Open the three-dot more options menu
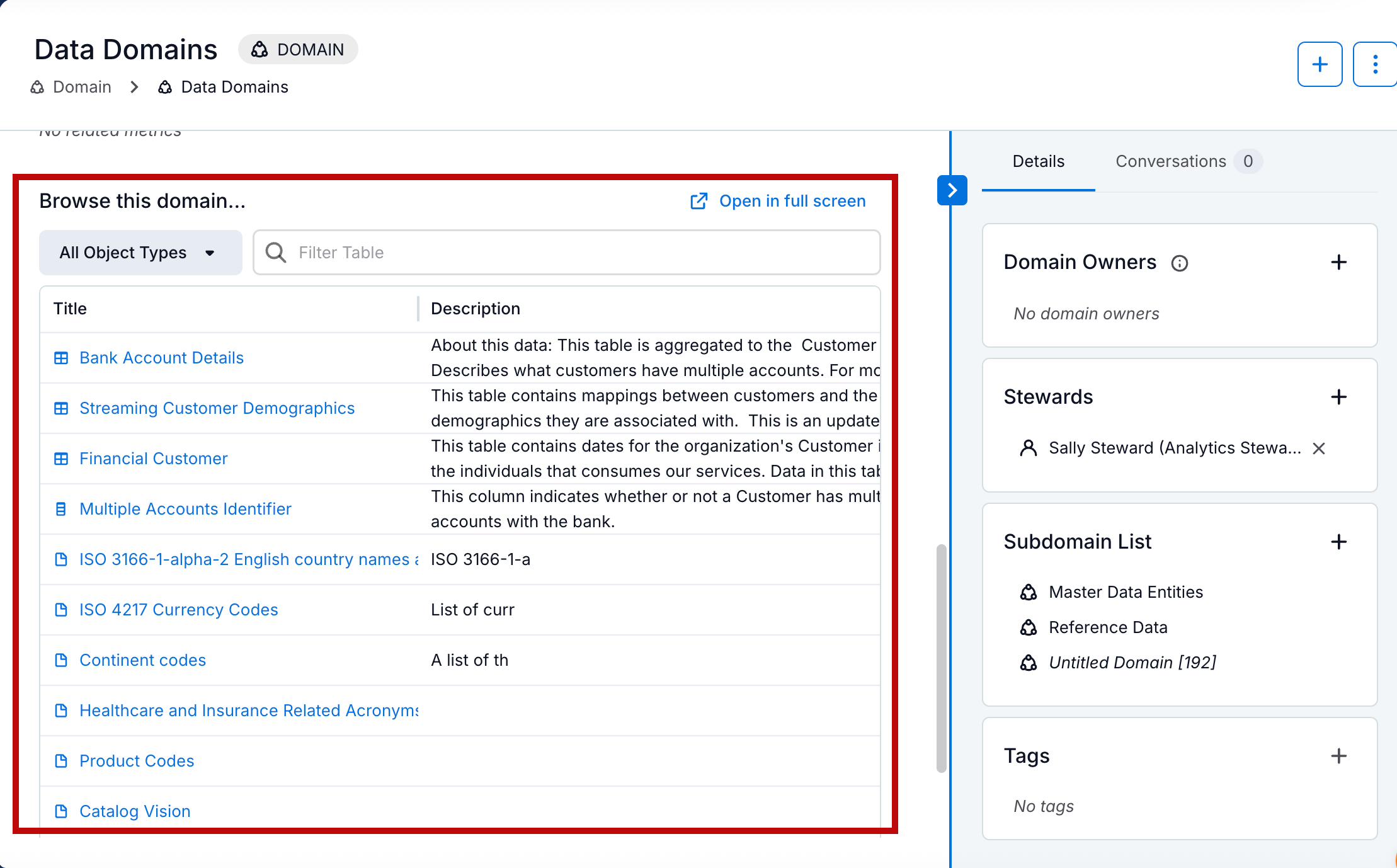Screen dimensions: 1397x868 (1375, 64)
